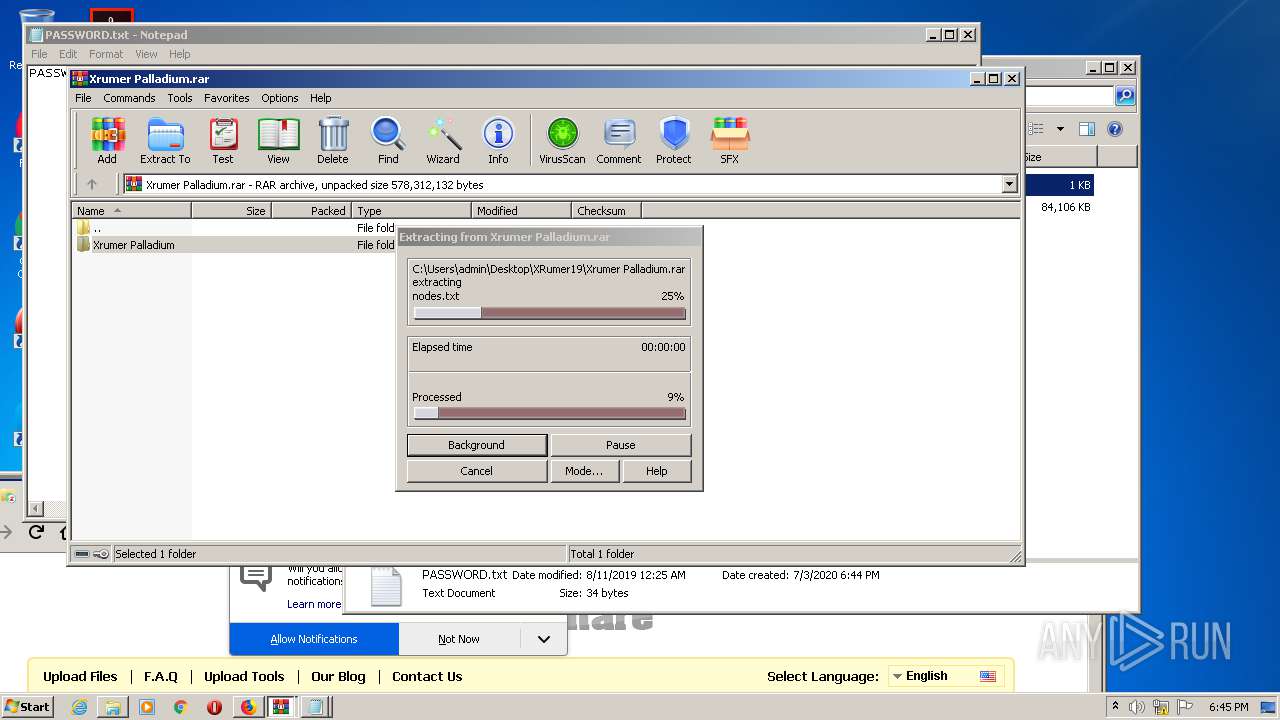Image resolution: width=1280 pixels, height=720 pixels.
Task: Open Notepad Format menu
Action: click(x=106, y=54)
